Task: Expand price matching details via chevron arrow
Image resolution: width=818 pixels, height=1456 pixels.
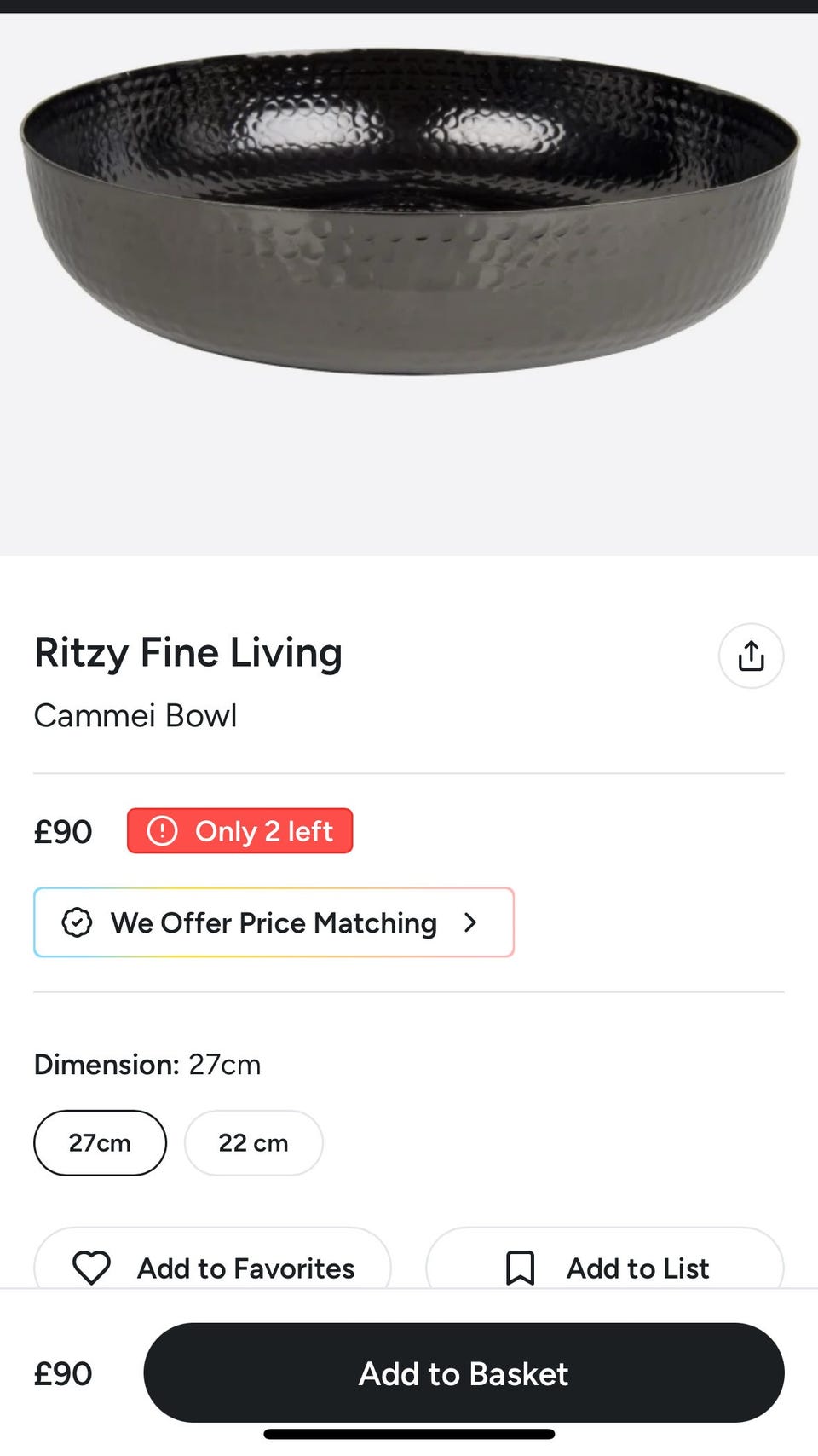Action: click(x=470, y=922)
